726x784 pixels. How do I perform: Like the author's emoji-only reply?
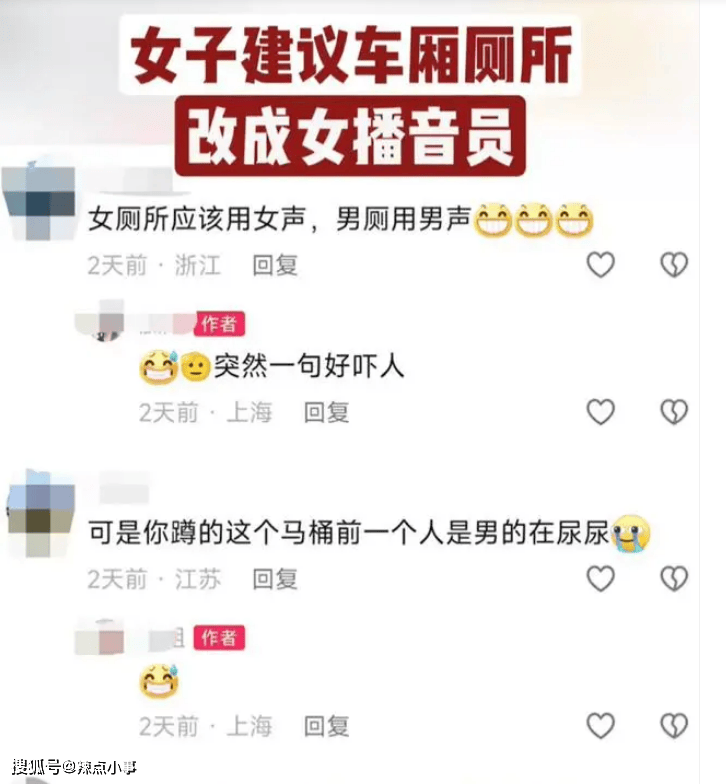pyautogui.click(x=600, y=726)
